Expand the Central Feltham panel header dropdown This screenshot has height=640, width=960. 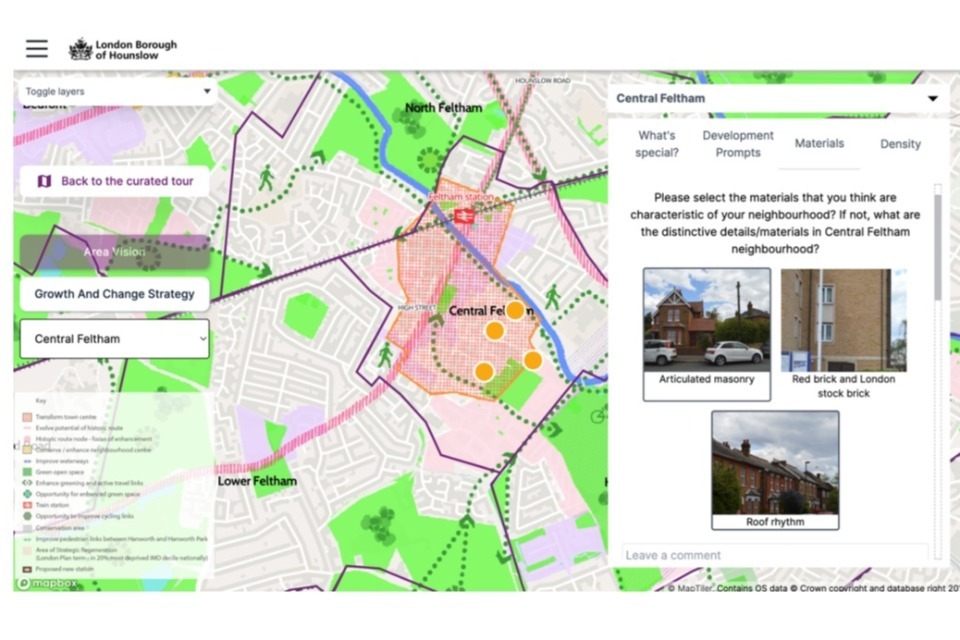[932, 98]
